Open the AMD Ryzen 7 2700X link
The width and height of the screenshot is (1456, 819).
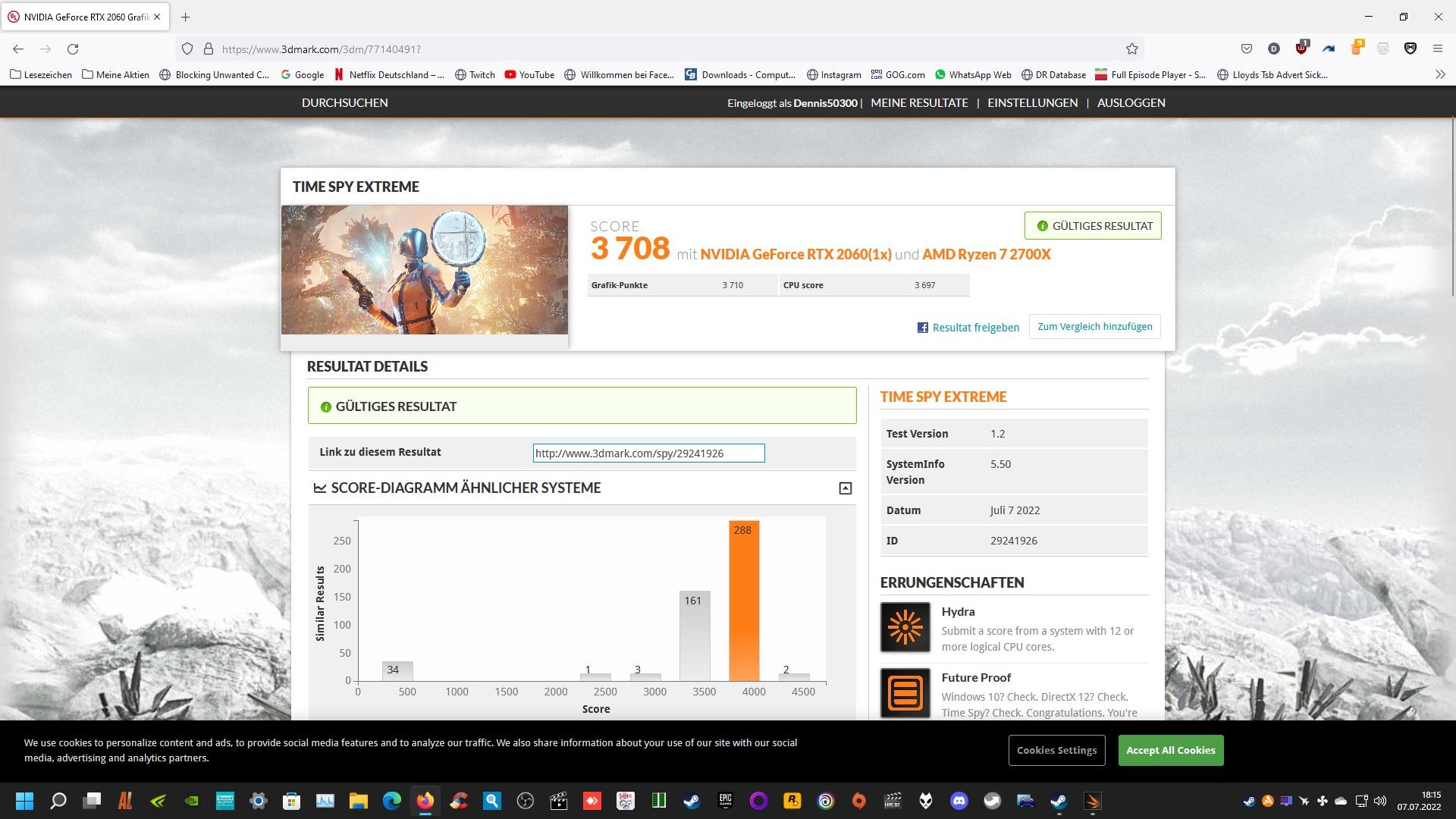pyautogui.click(x=986, y=254)
